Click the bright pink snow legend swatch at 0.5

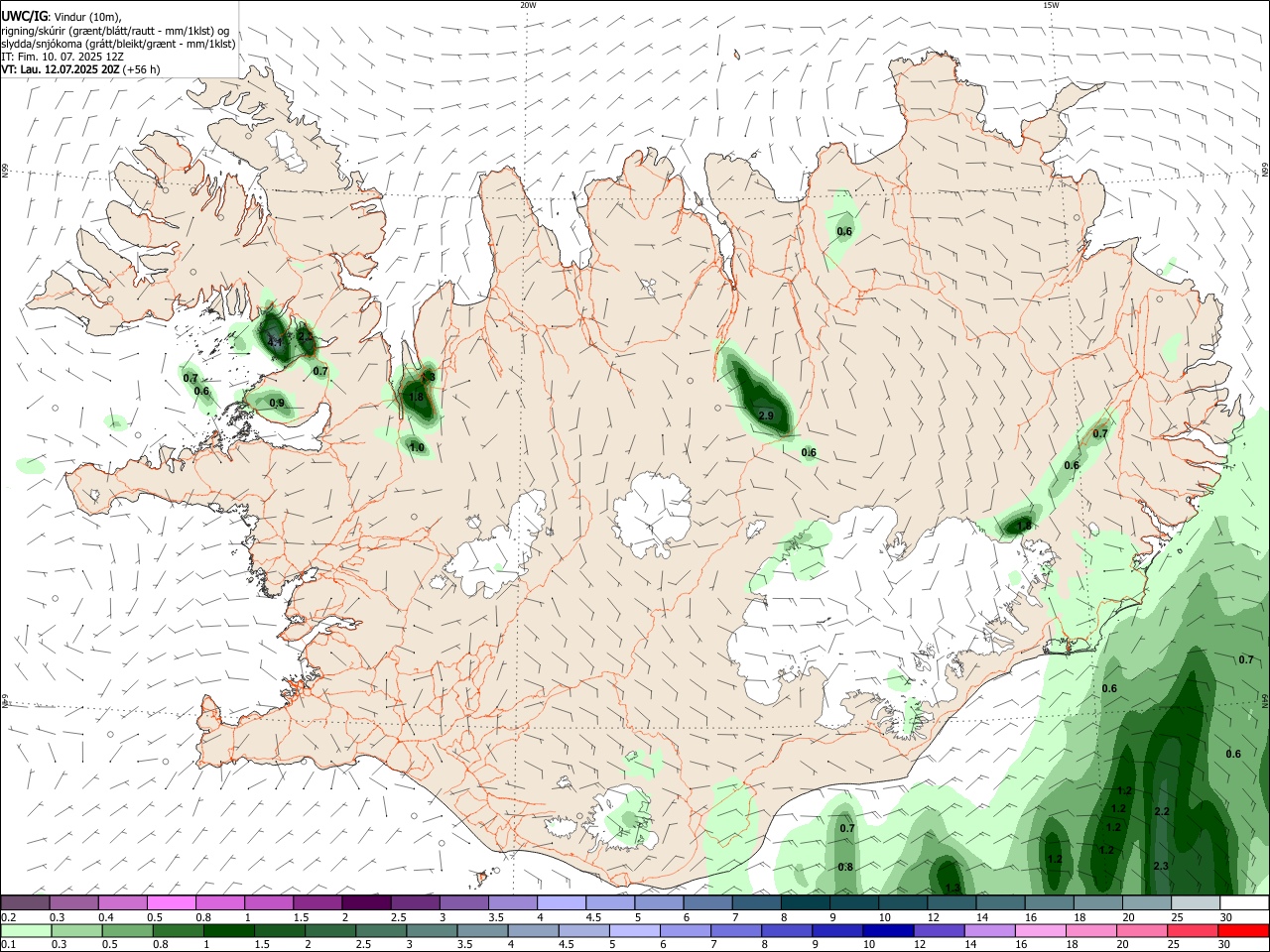tap(172, 902)
